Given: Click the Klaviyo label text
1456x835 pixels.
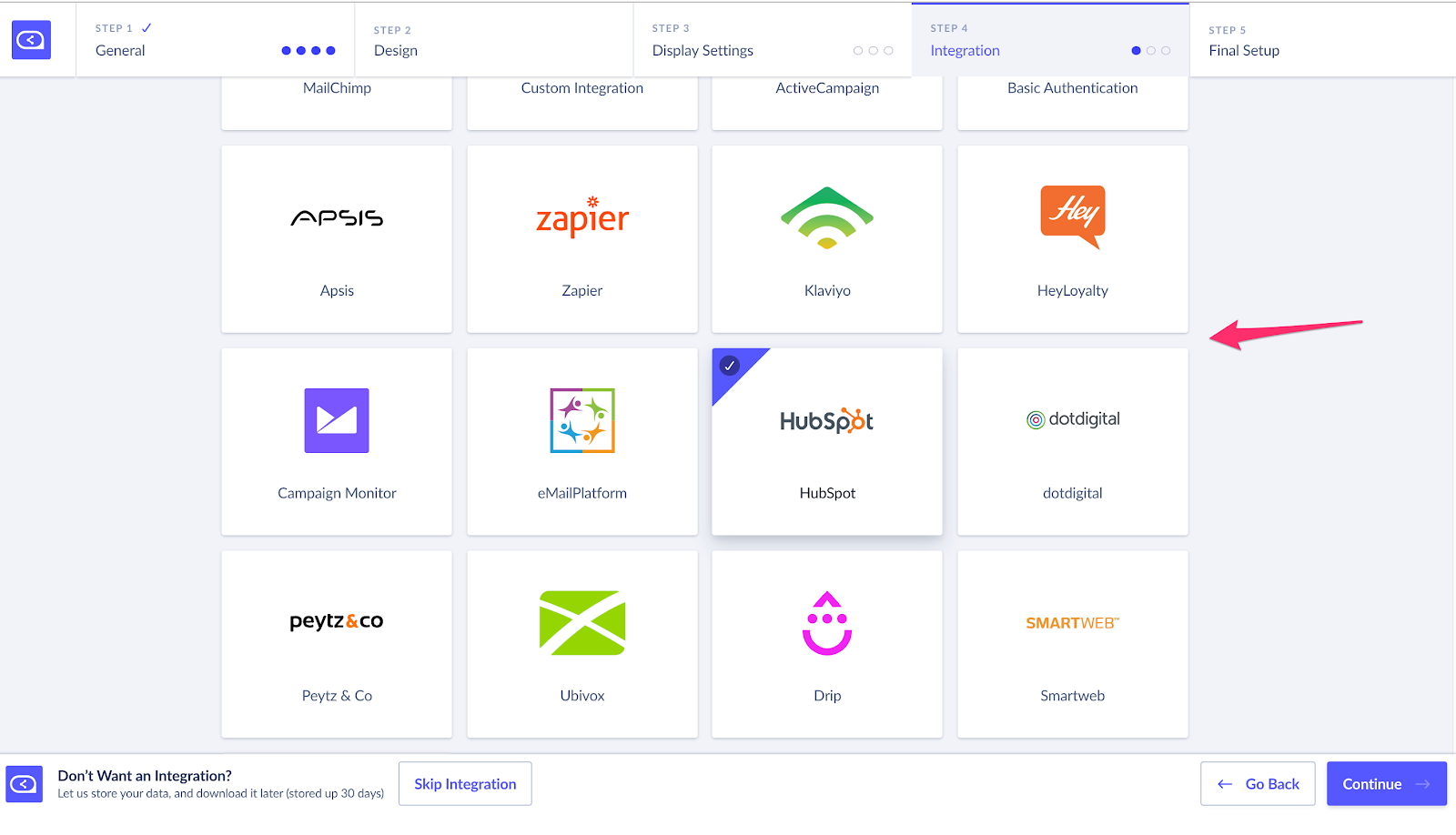Looking at the screenshot, I should point(827,291).
